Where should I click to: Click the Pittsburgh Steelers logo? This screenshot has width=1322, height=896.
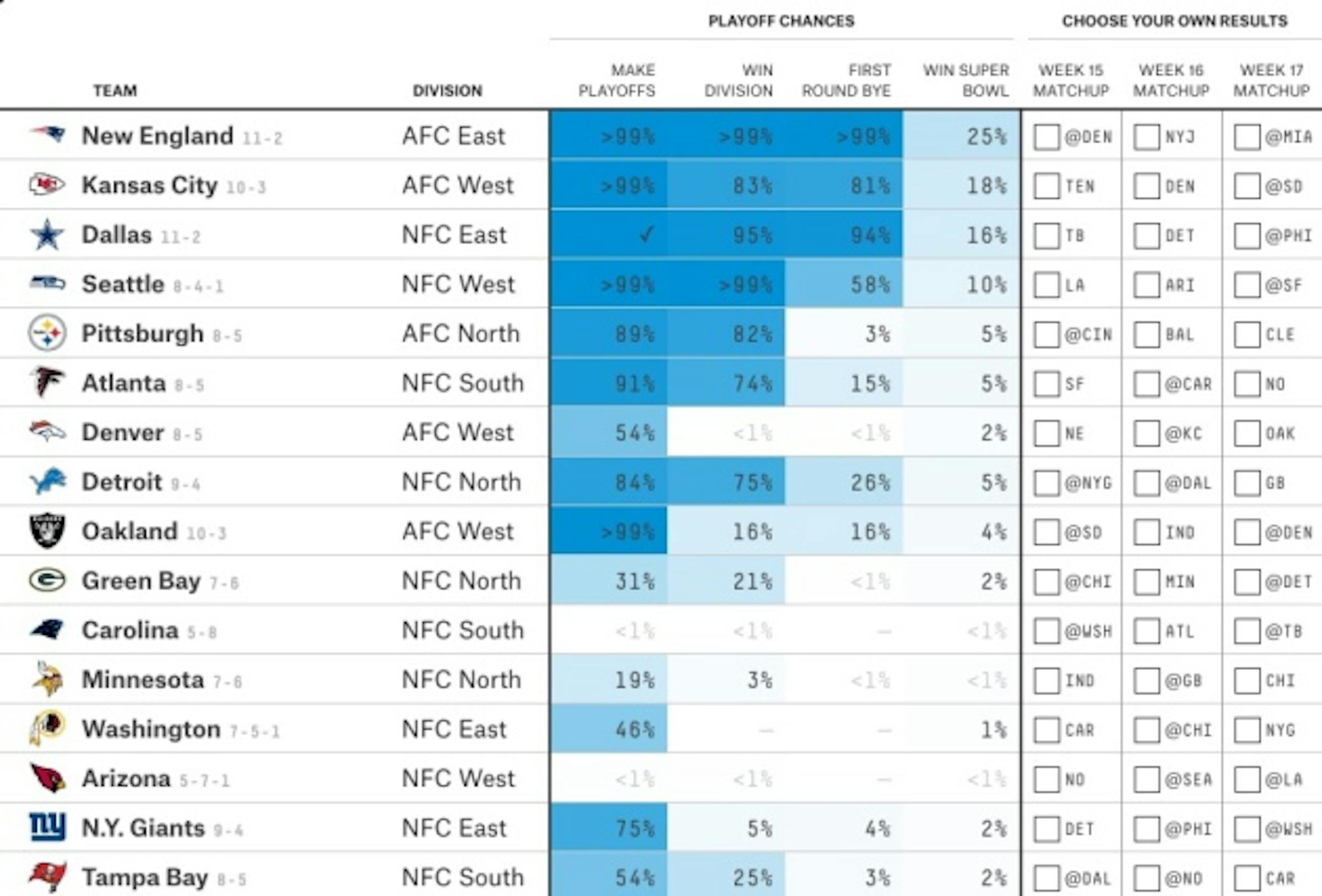[x=48, y=333]
